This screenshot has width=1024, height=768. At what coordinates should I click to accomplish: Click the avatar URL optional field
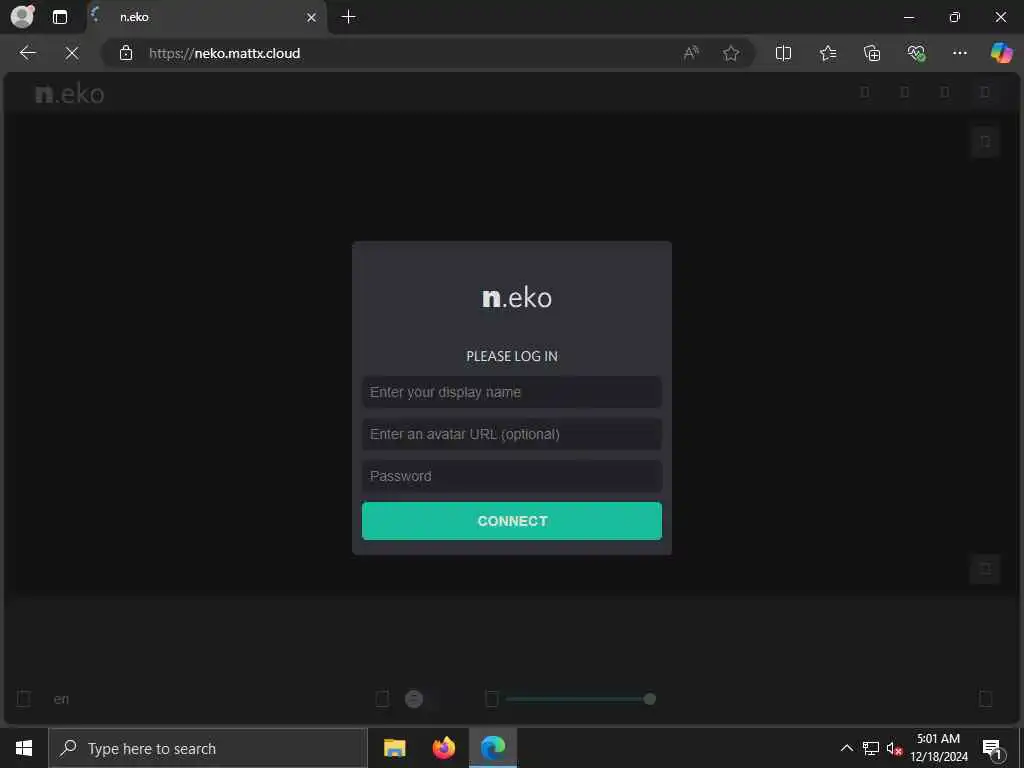pyautogui.click(x=512, y=434)
